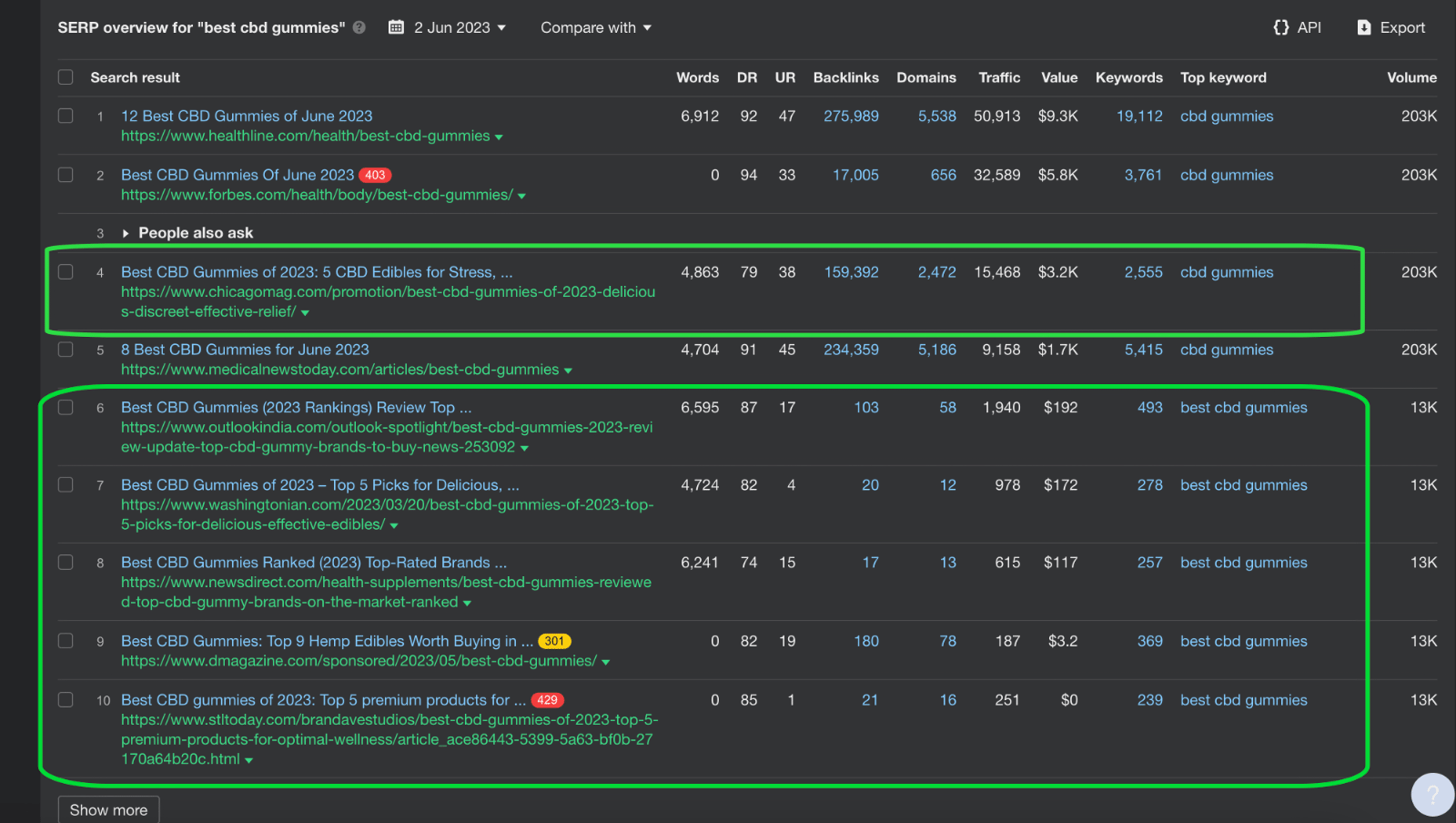The height and width of the screenshot is (823, 1456).
Task: Check the box for the washingtonian result
Action: point(66,484)
